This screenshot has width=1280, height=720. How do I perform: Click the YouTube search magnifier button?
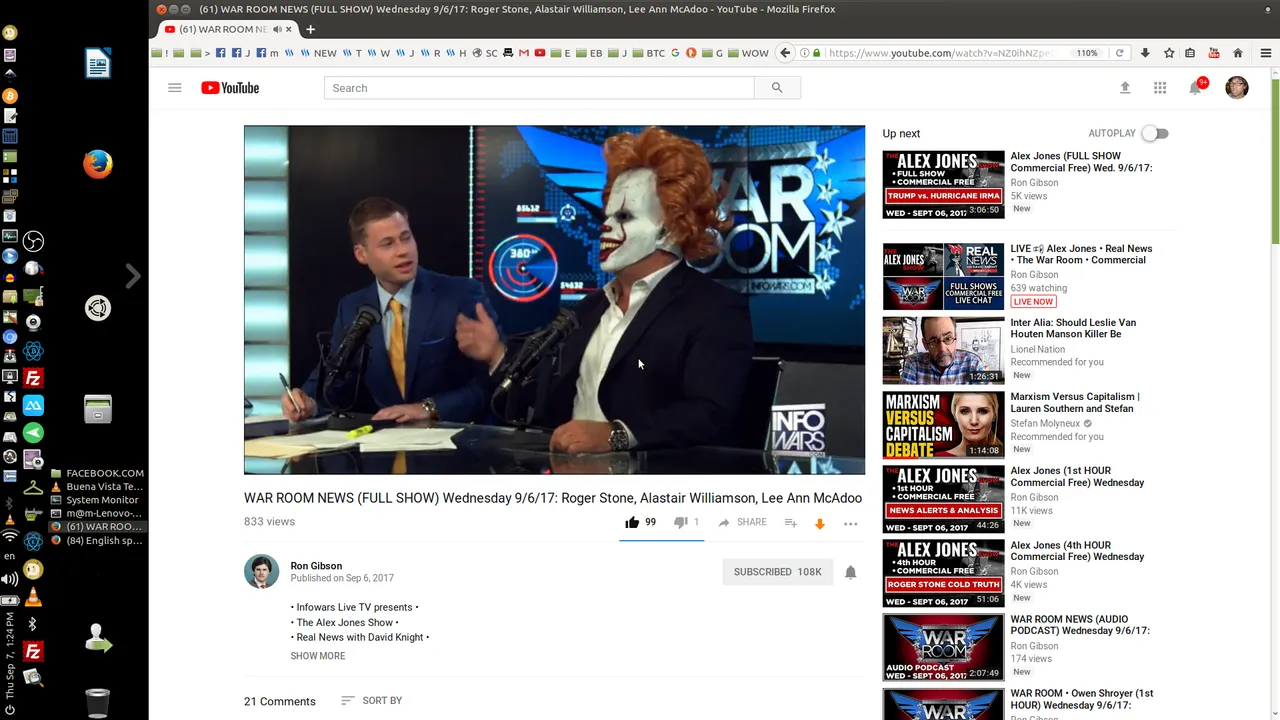pos(777,88)
